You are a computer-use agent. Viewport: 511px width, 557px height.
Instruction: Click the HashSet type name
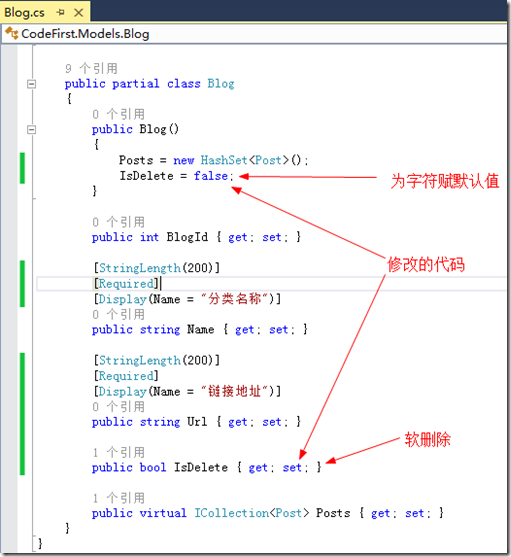pyautogui.click(x=224, y=160)
